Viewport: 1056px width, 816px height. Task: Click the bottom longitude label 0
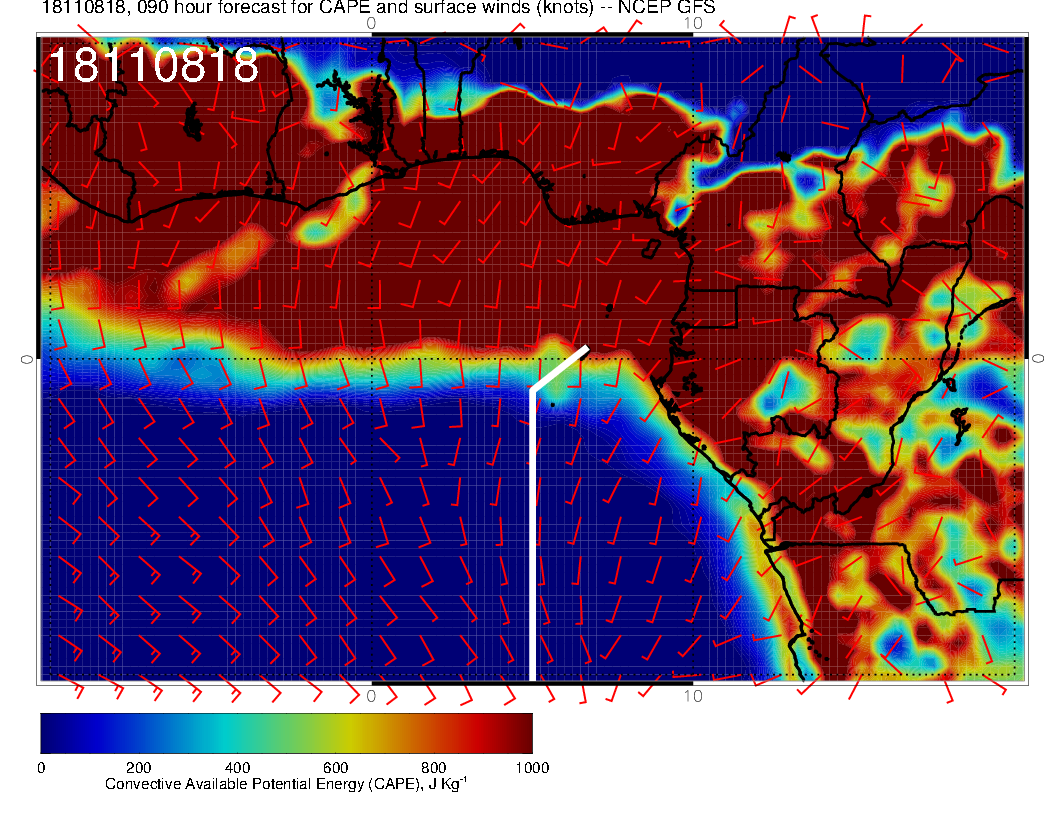(371, 695)
